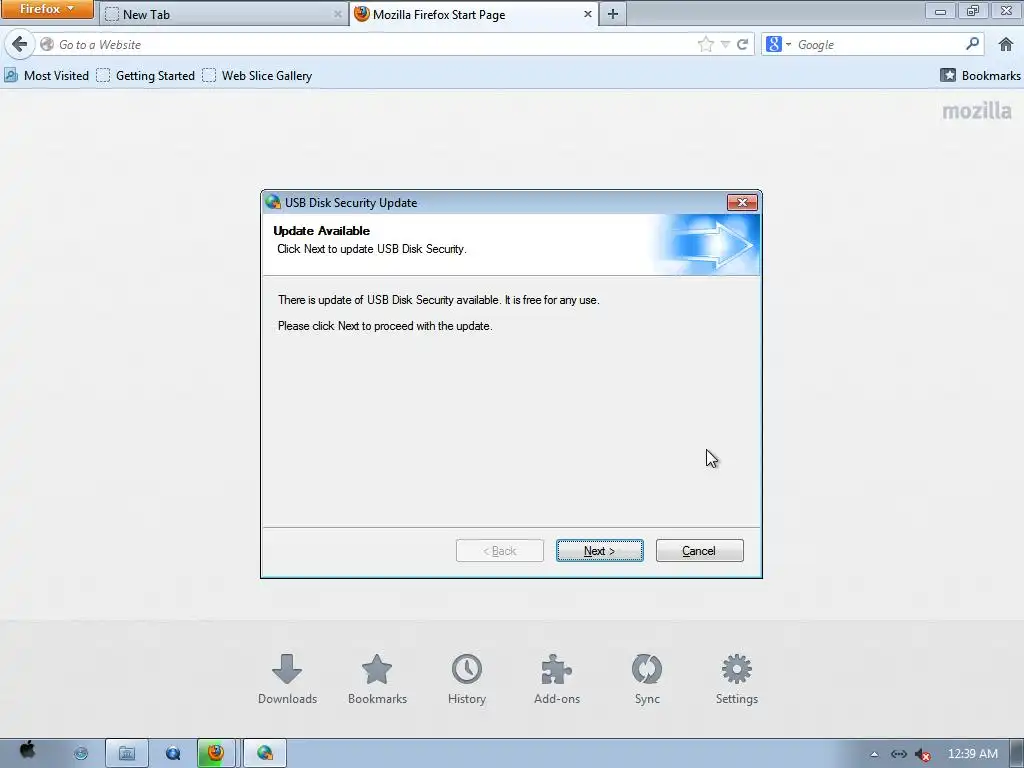Image resolution: width=1024 pixels, height=768 pixels.
Task: Cancel the USB Disk Security update
Action: (x=699, y=551)
